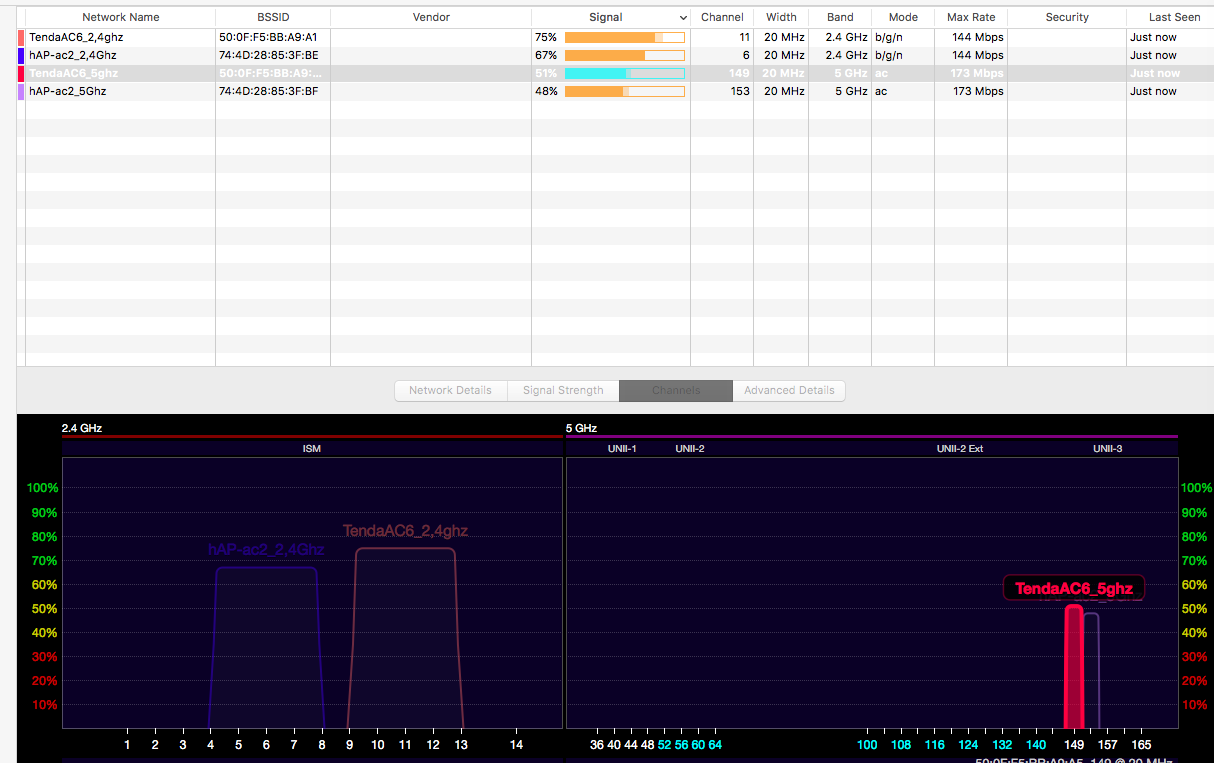The height and width of the screenshot is (763, 1214).
Task: Sort by the Channel column header
Action: [722, 17]
